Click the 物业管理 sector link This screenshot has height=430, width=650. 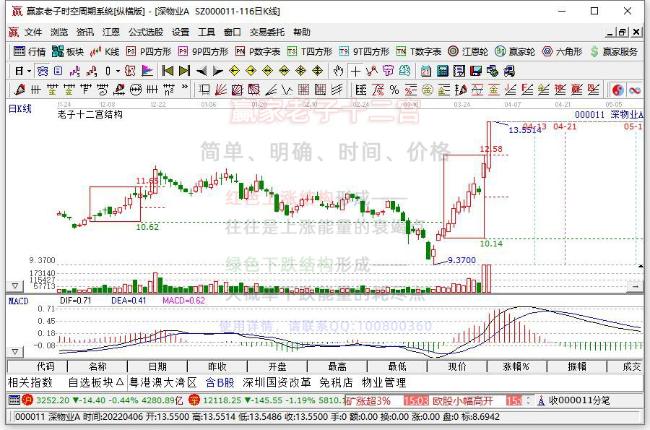(384, 382)
